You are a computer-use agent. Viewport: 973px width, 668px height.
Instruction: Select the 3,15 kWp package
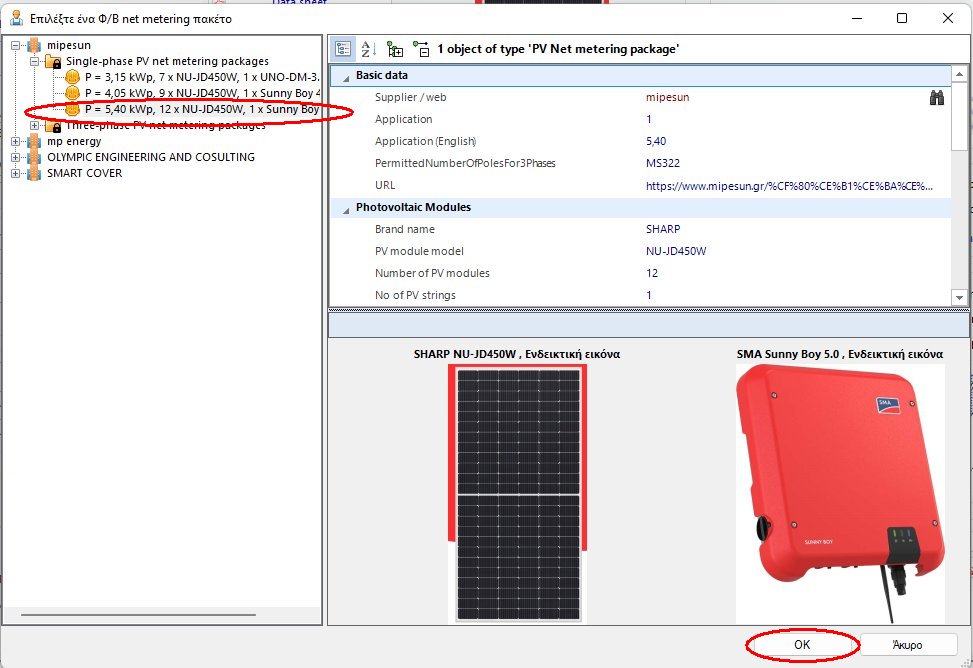point(200,77)
